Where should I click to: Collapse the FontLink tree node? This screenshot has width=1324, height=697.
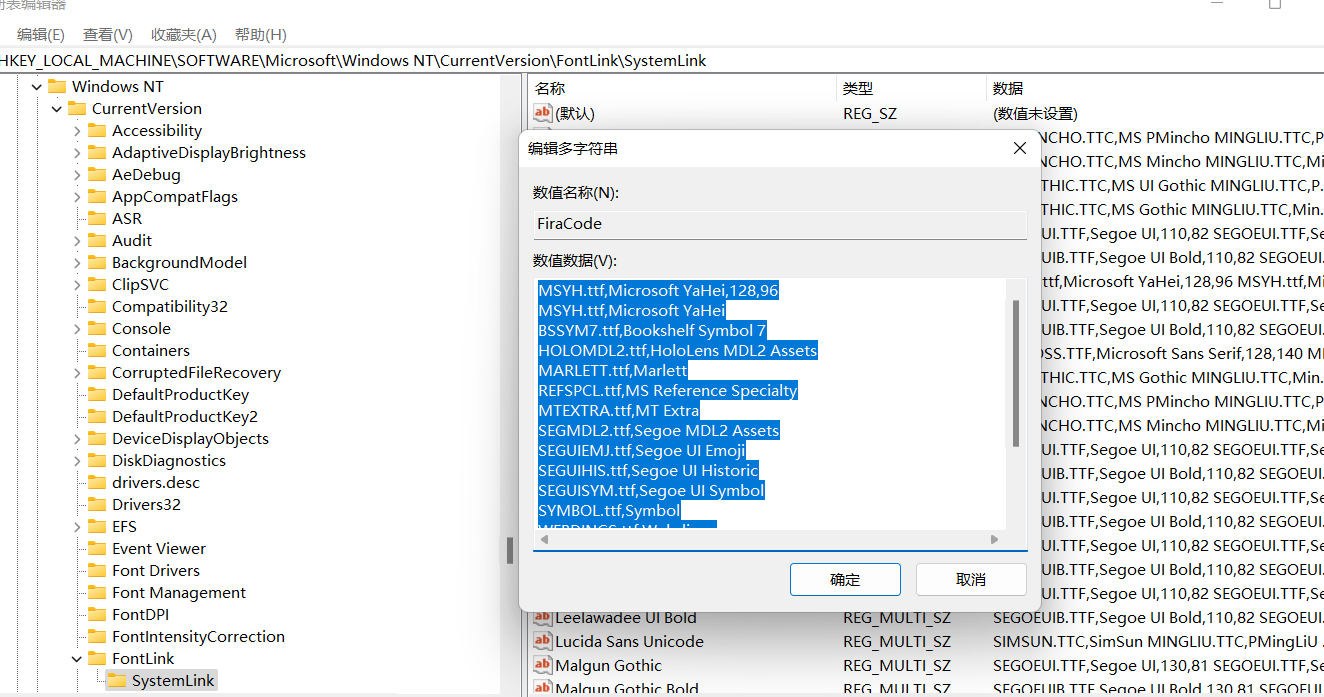77,659
